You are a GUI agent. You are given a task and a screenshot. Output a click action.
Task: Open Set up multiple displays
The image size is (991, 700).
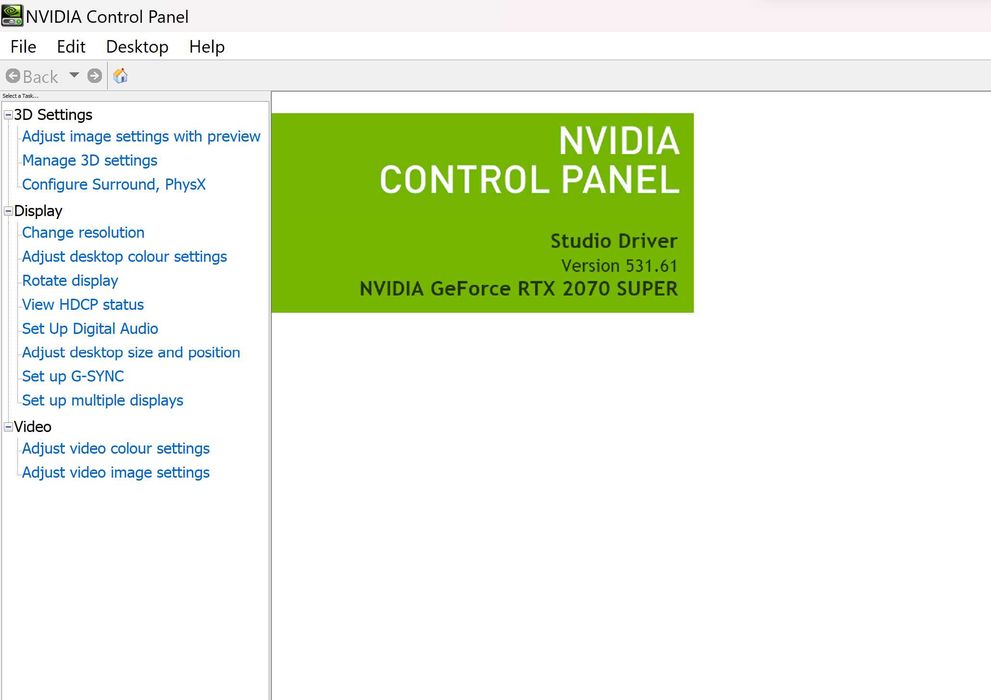click(x=102, y=401)
